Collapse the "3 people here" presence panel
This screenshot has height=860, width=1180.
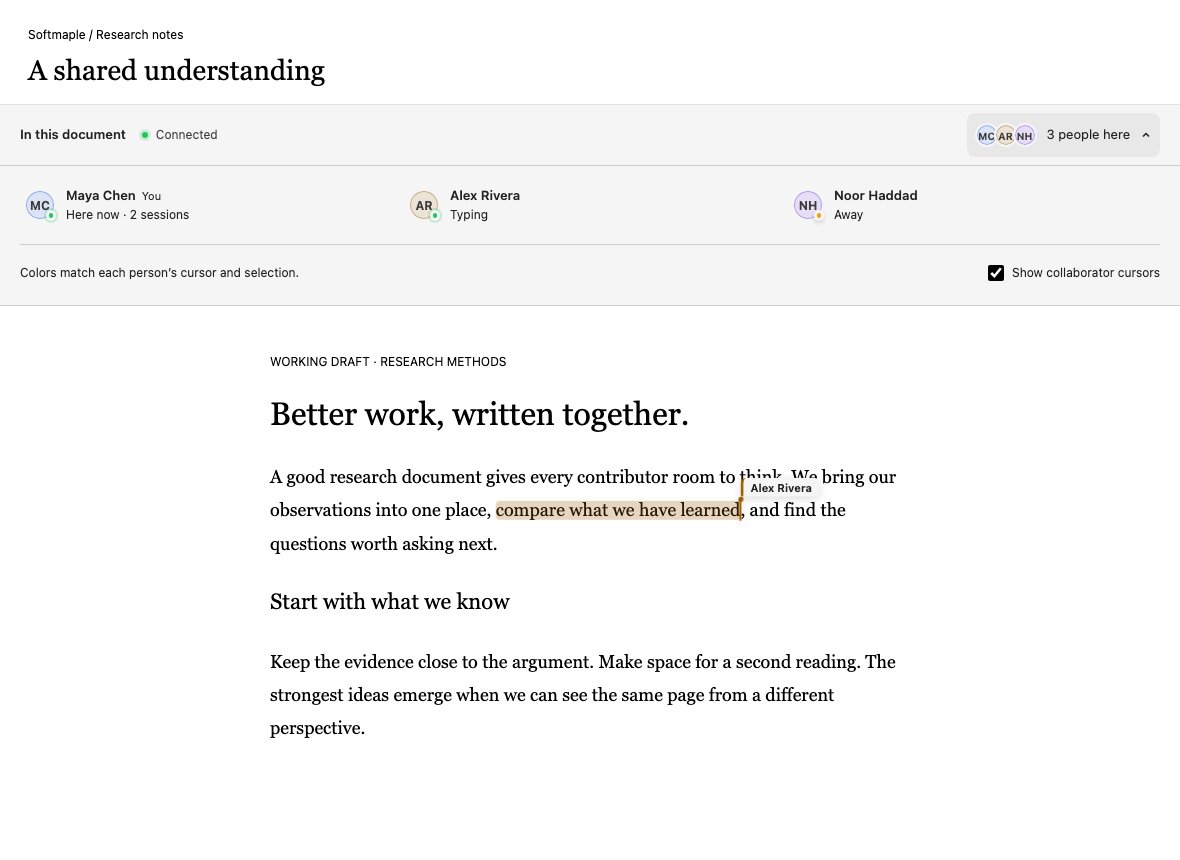[1063, 135]
